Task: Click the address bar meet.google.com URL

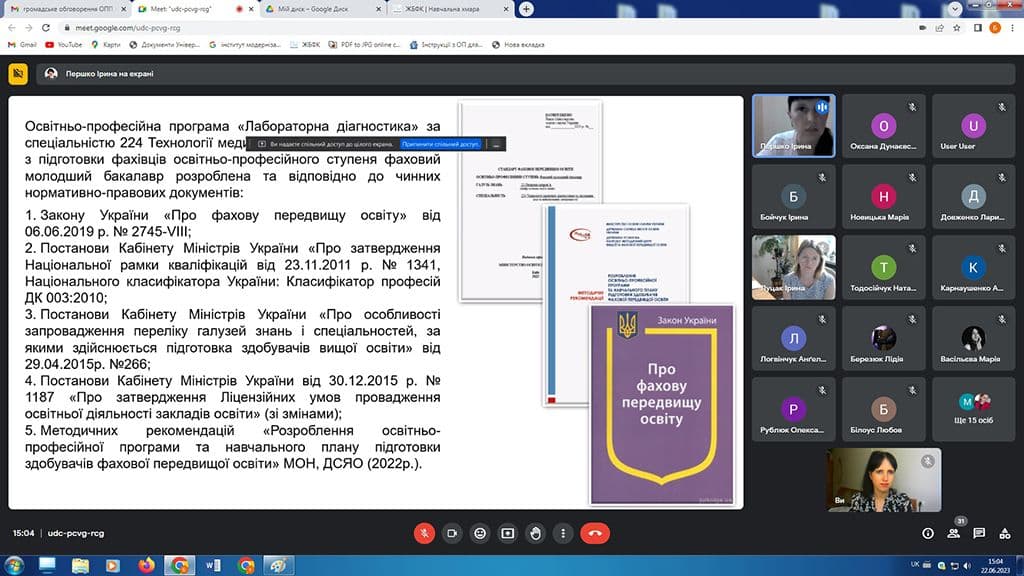Action: 127,27
